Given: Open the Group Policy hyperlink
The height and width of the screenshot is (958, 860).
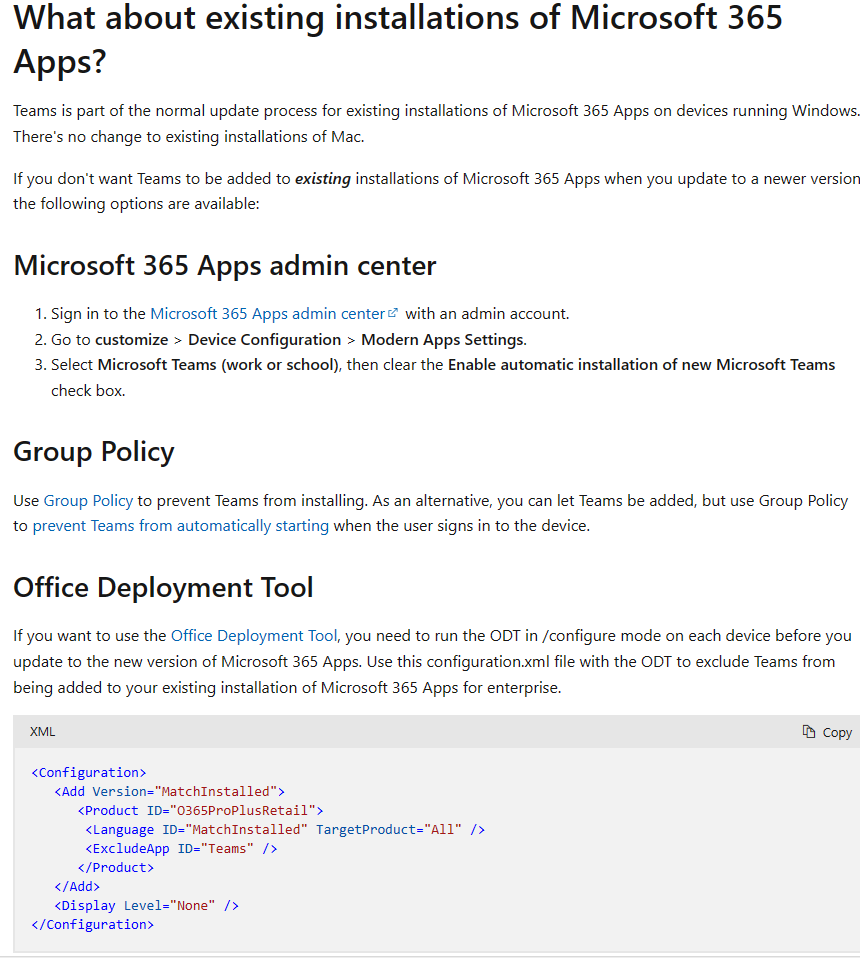Looking at the screenshot, I should point(88,500).
